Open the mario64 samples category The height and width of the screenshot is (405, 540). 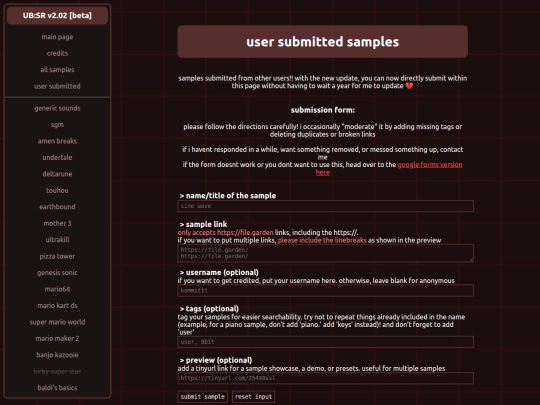click(x=57, y=289)
